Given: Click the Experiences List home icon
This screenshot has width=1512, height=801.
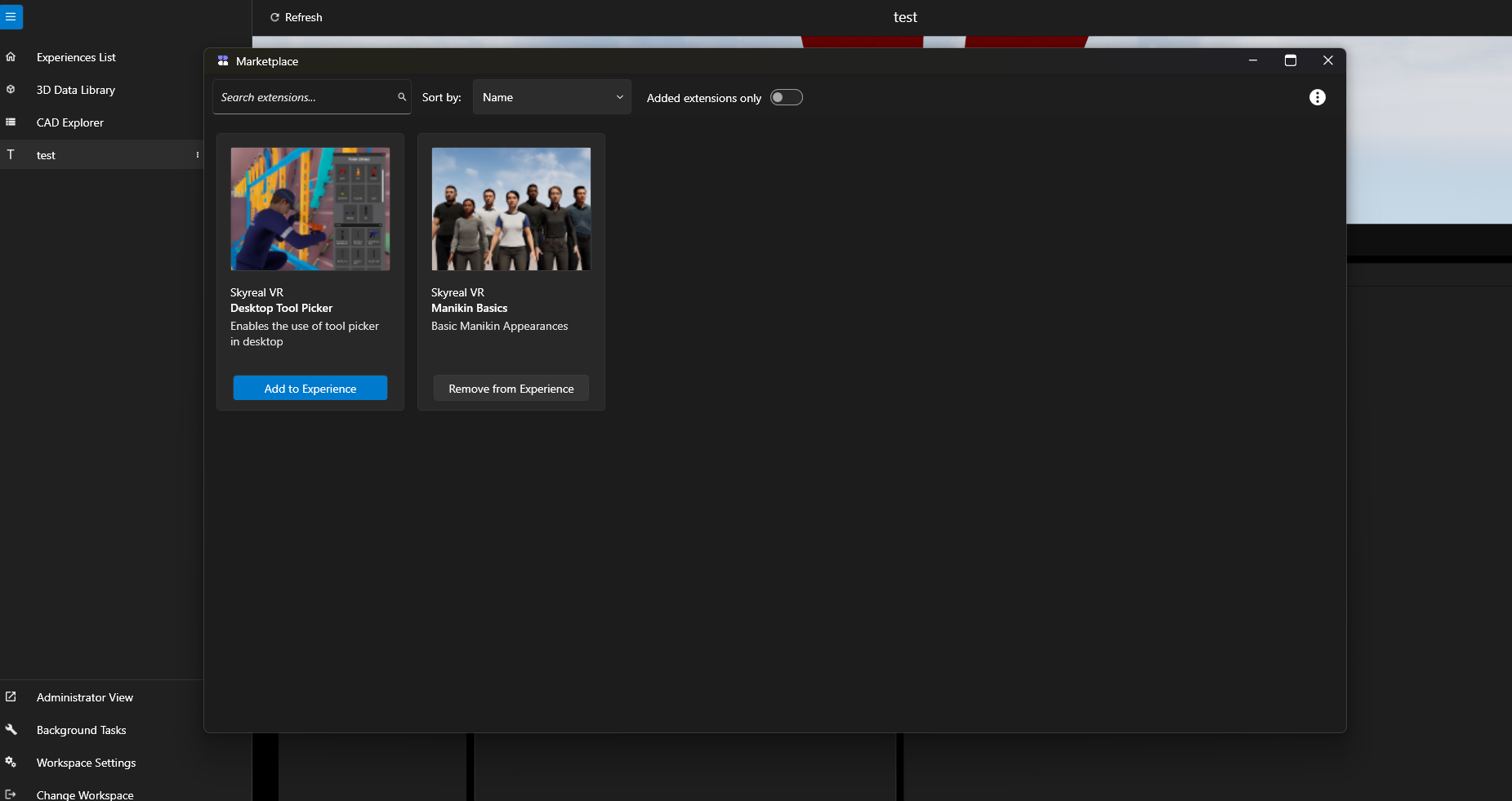Looking at the screenshot, I should (11, 57).
